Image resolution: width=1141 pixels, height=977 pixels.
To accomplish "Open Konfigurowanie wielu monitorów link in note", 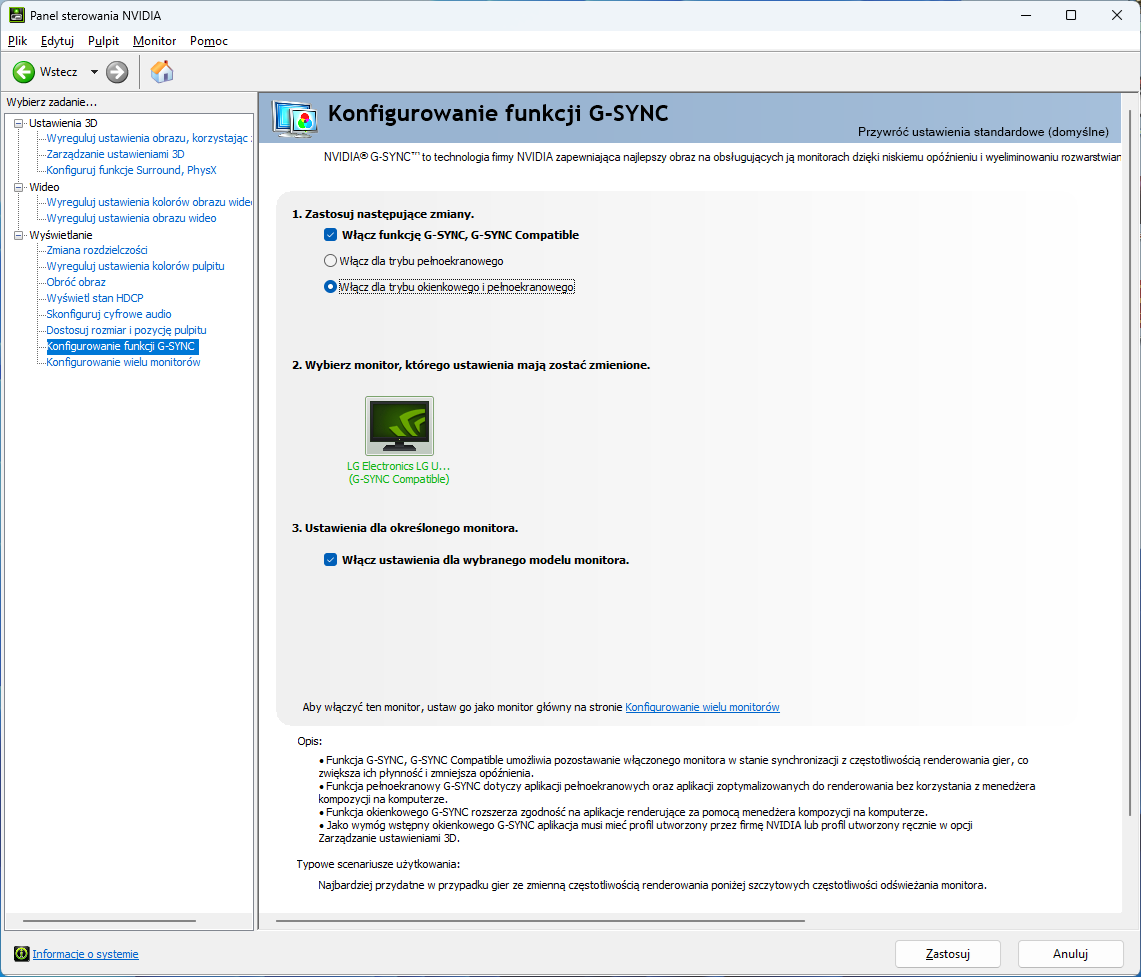I will point(702,707).
